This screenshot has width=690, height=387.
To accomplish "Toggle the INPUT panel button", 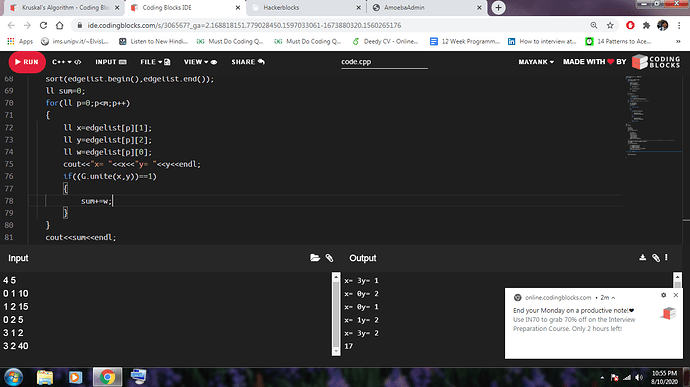I will pos(111,62).
